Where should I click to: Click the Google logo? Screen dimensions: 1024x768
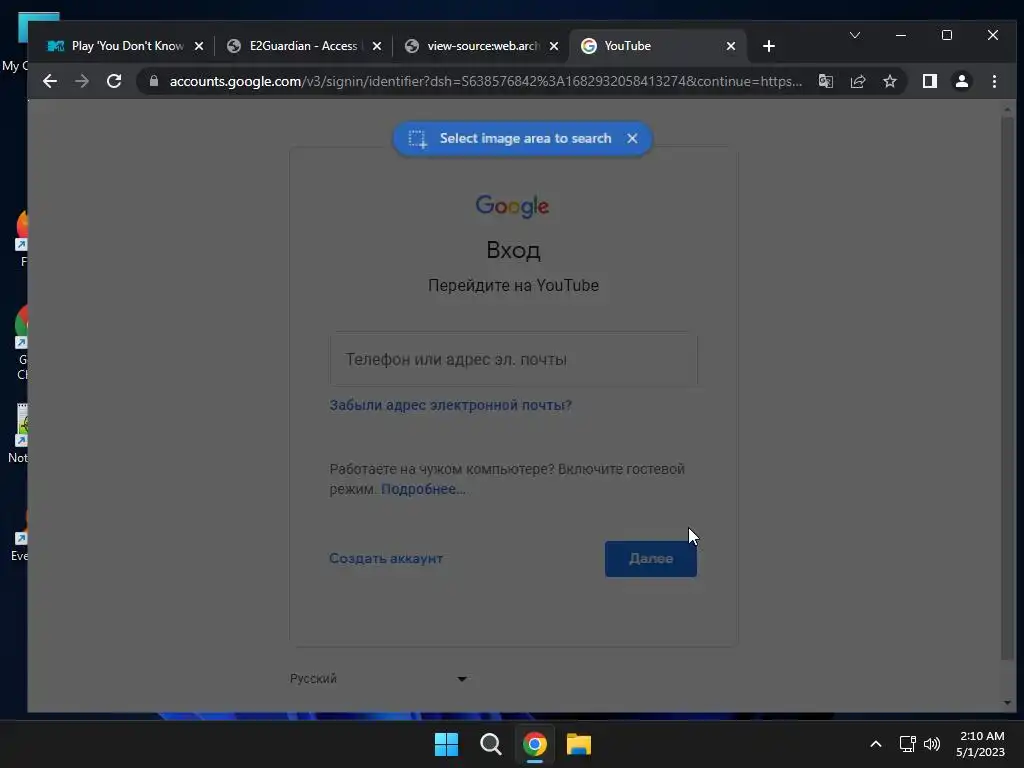[x=513, y=206]
